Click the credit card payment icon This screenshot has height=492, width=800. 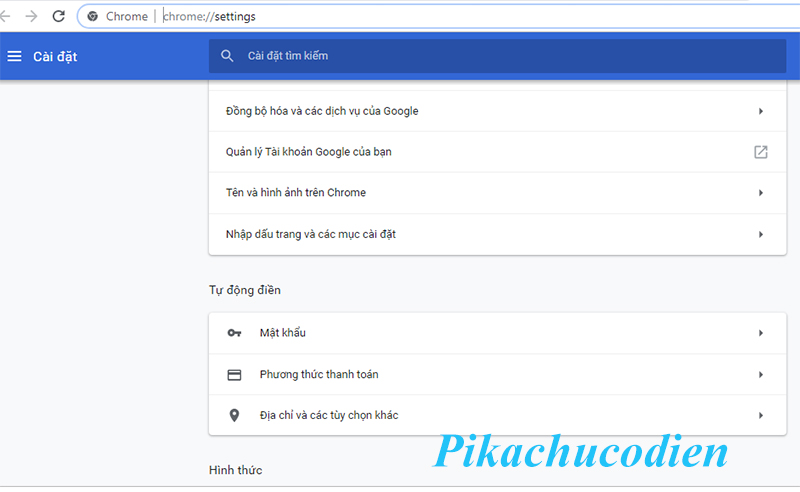click(x=234, y=375)
